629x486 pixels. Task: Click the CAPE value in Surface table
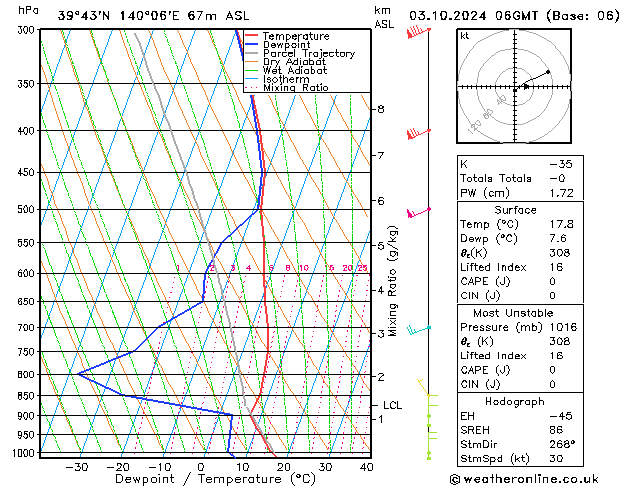[552, 281]
